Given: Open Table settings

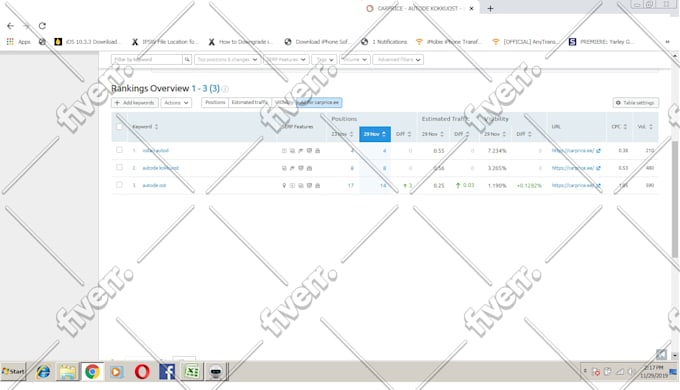Looking at the screenshot, I should point(636,103).
